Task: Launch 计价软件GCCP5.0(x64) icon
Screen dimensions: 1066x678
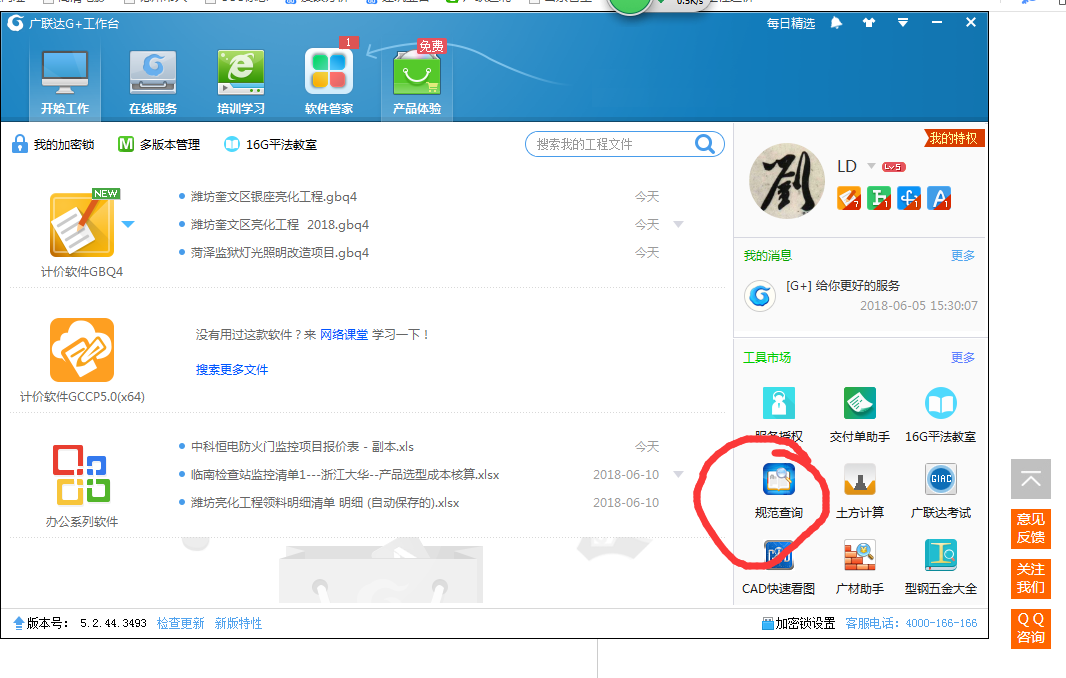Action: pyautogui.click(x=82, y=350)
